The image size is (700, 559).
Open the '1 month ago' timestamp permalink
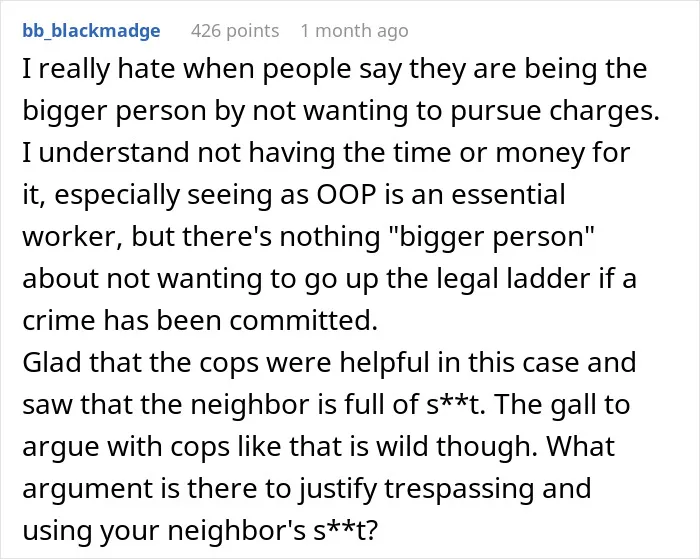pyautogui.click(x=354, y=31)
